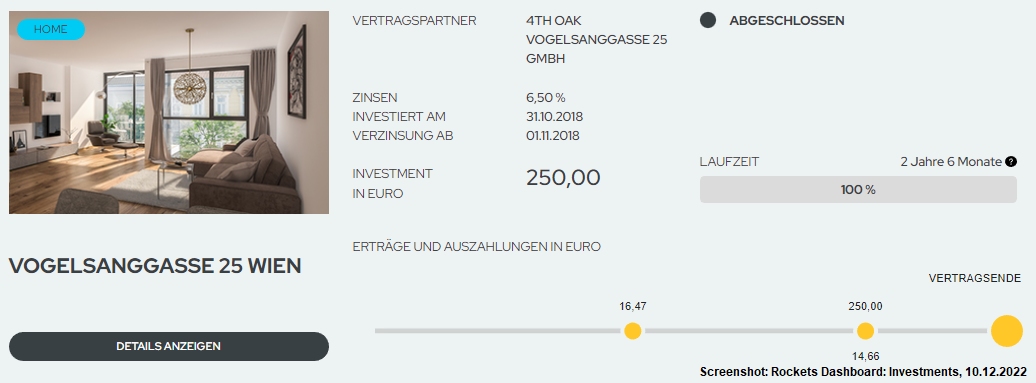
Task: Click the grey payout timeline track
Action: click(683, 331)
